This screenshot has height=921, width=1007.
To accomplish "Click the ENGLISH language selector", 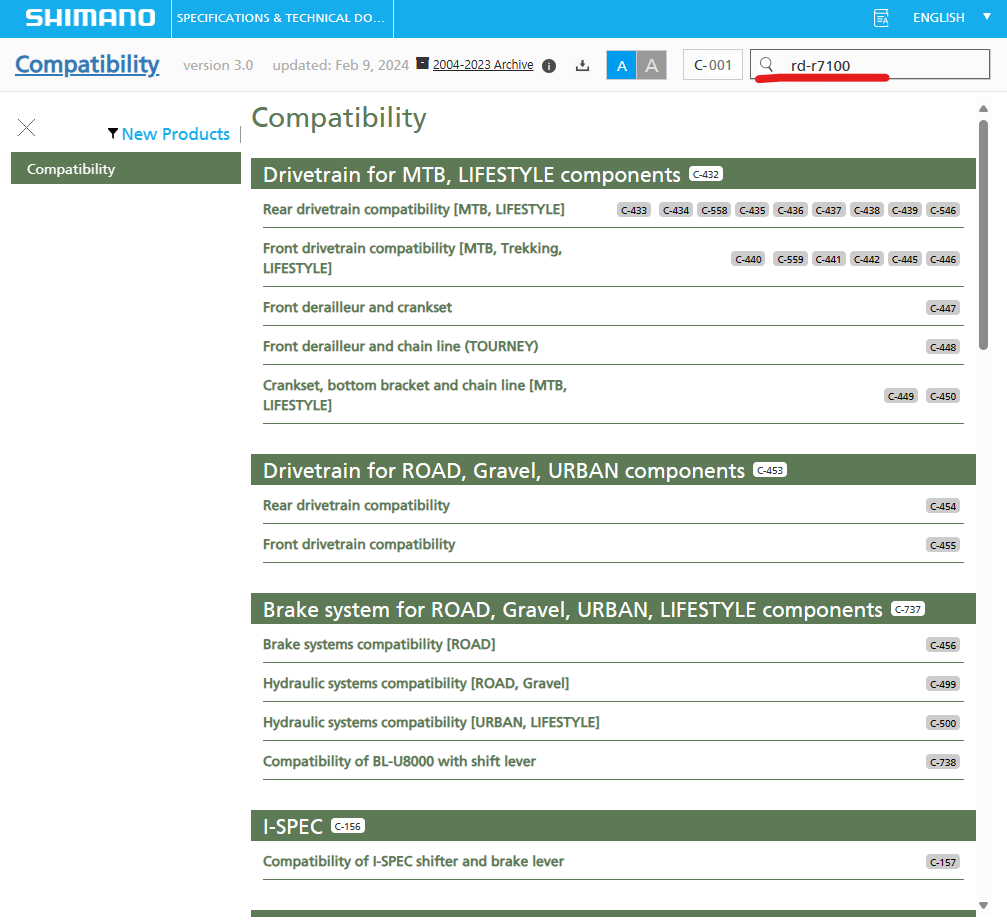I will [938, 18].
